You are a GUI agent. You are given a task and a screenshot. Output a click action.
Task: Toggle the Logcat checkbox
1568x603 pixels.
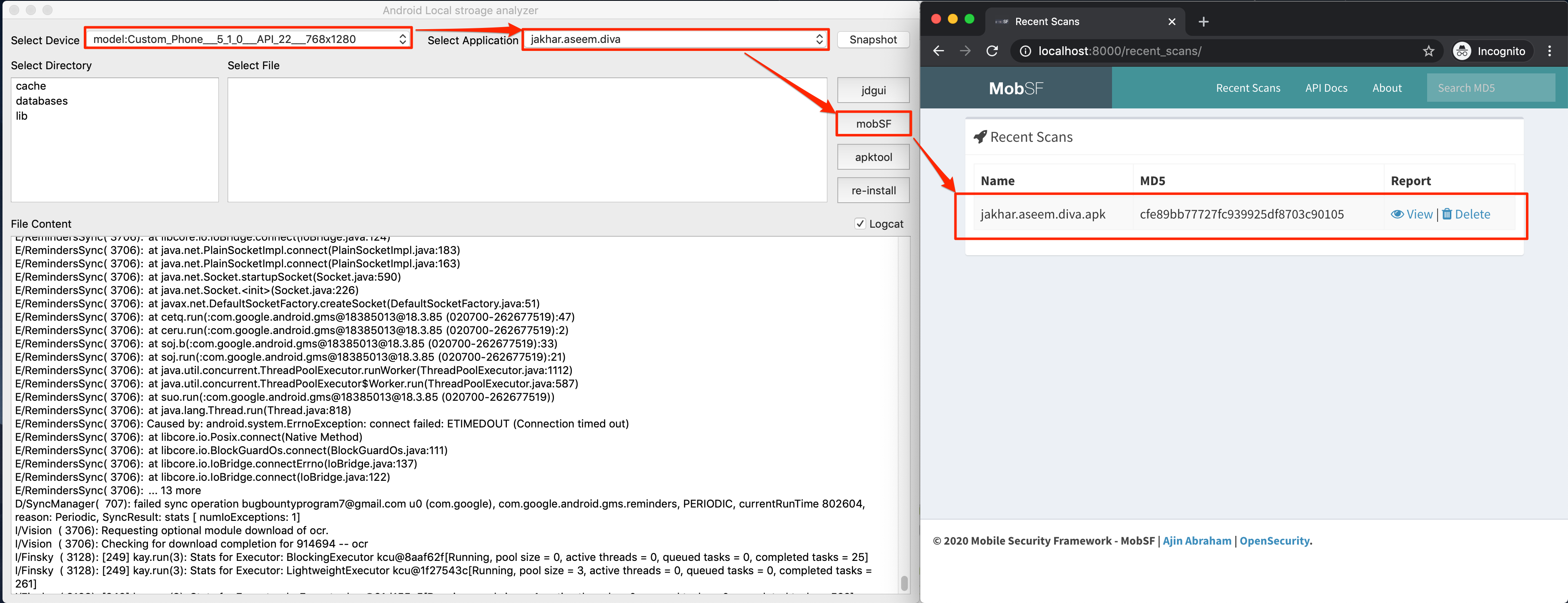click(x=859, y=224)
